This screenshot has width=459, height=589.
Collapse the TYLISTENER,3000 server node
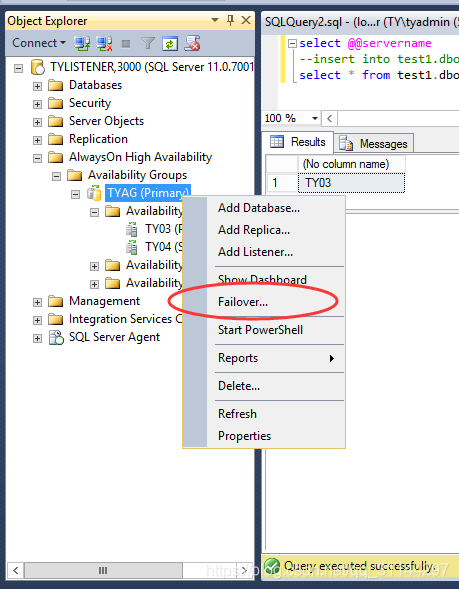point(18,68)
